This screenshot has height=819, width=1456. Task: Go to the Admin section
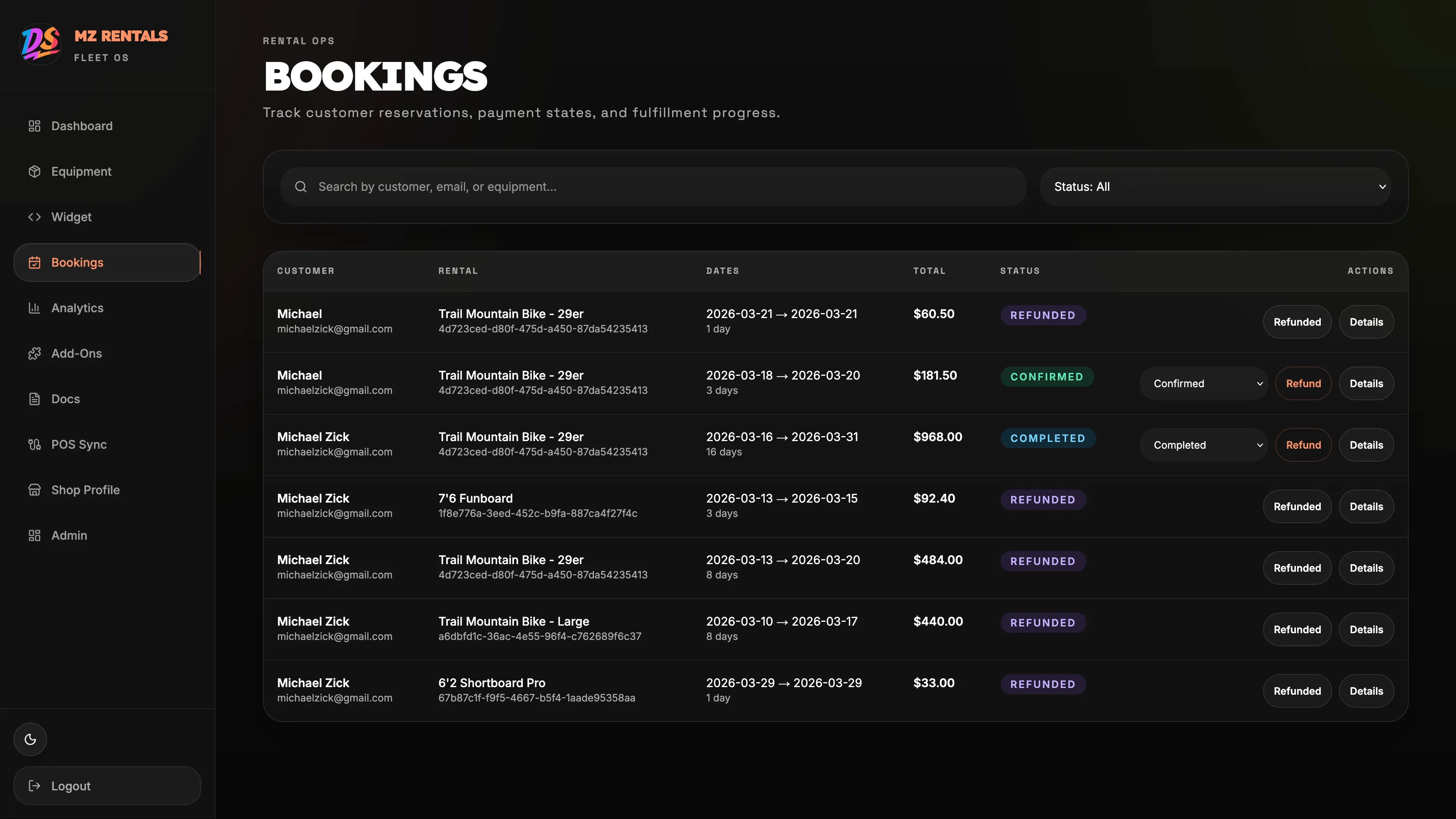[69, 535]
